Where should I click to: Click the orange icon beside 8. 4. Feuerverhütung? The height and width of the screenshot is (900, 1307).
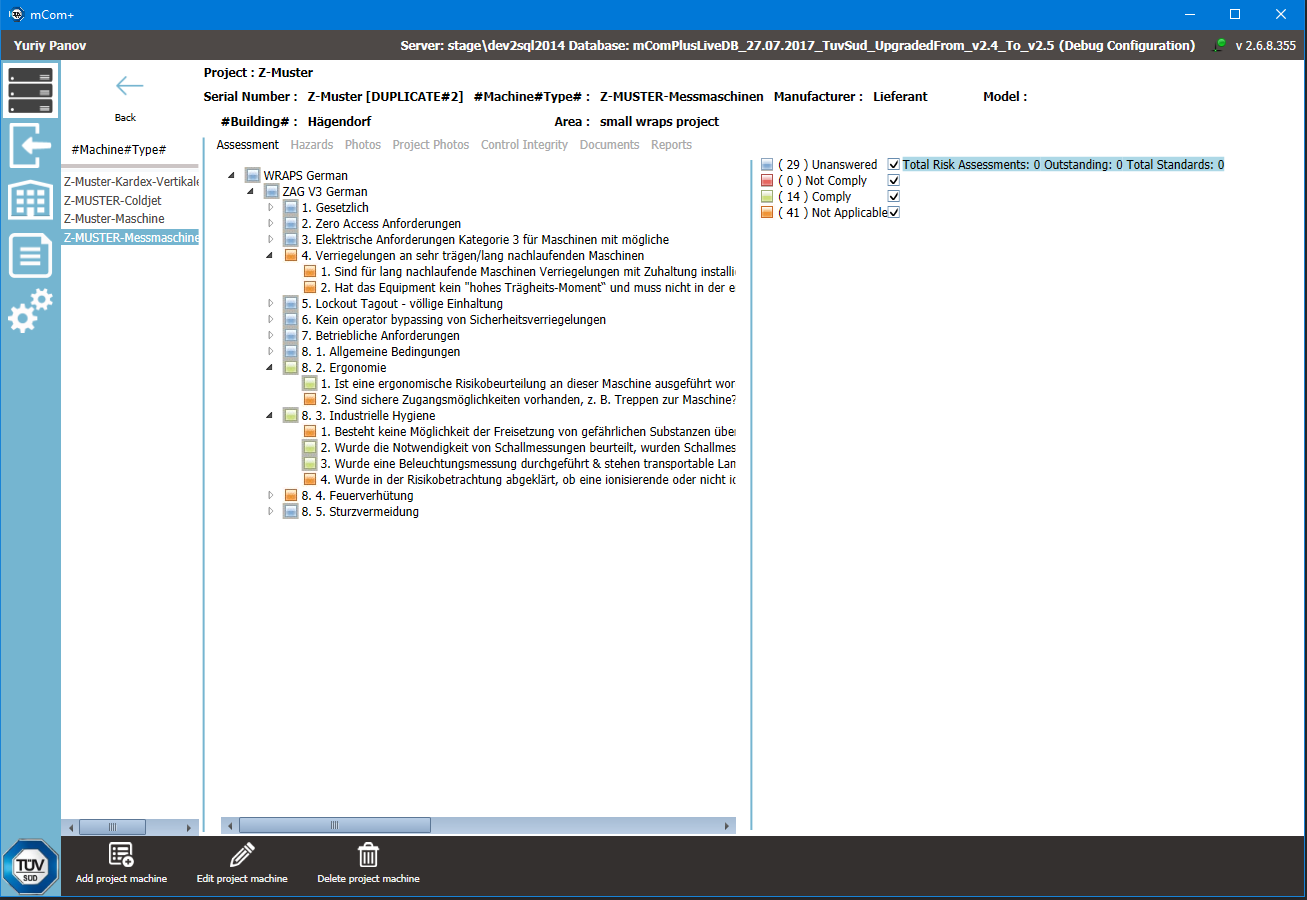[x=291, y=496]
